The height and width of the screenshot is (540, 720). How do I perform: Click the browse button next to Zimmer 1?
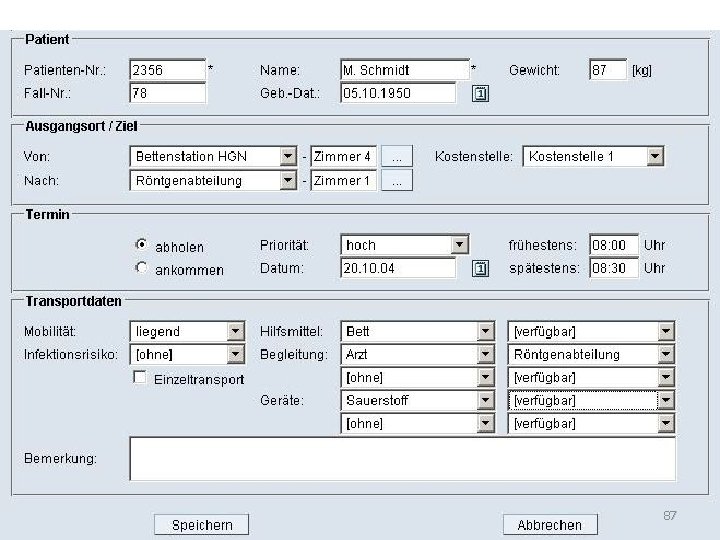pyautogui.click(x=397, y=180)
